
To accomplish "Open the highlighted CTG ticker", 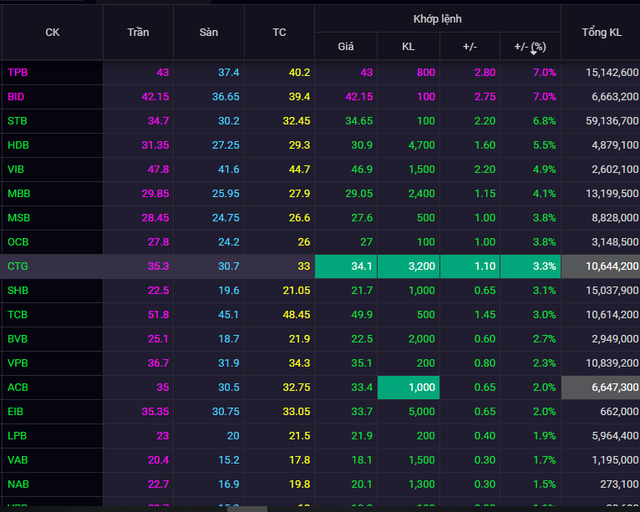I will (18, 266).
